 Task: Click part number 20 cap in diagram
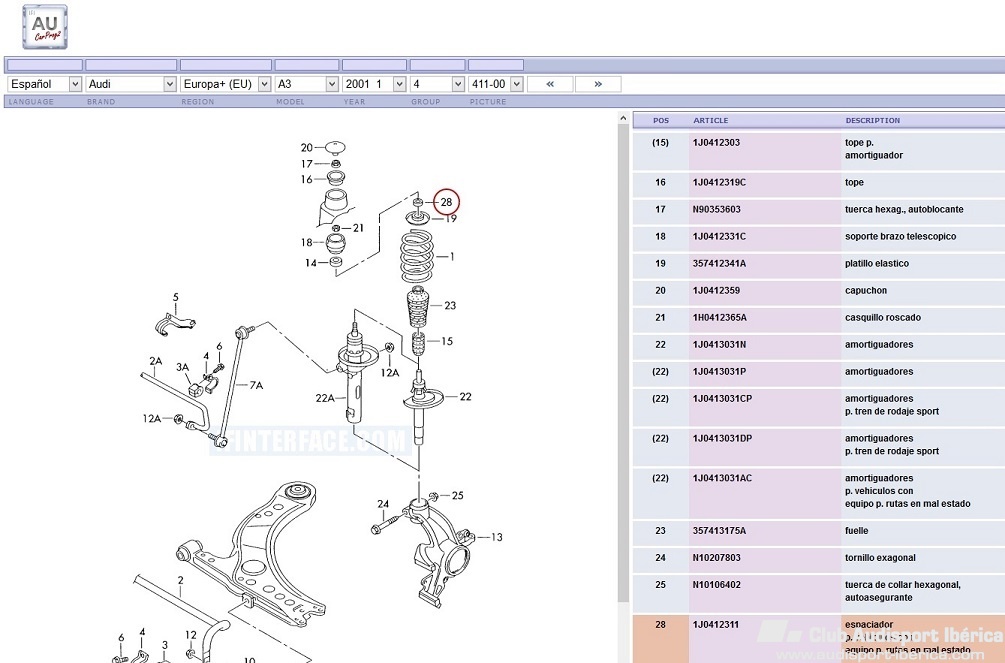coord(306,147)
